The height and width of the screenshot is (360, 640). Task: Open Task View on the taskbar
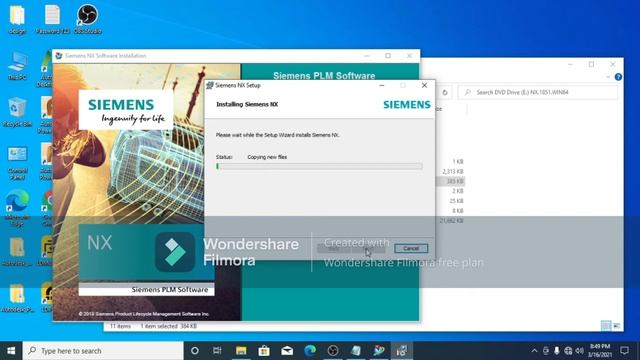pos(217,351)
